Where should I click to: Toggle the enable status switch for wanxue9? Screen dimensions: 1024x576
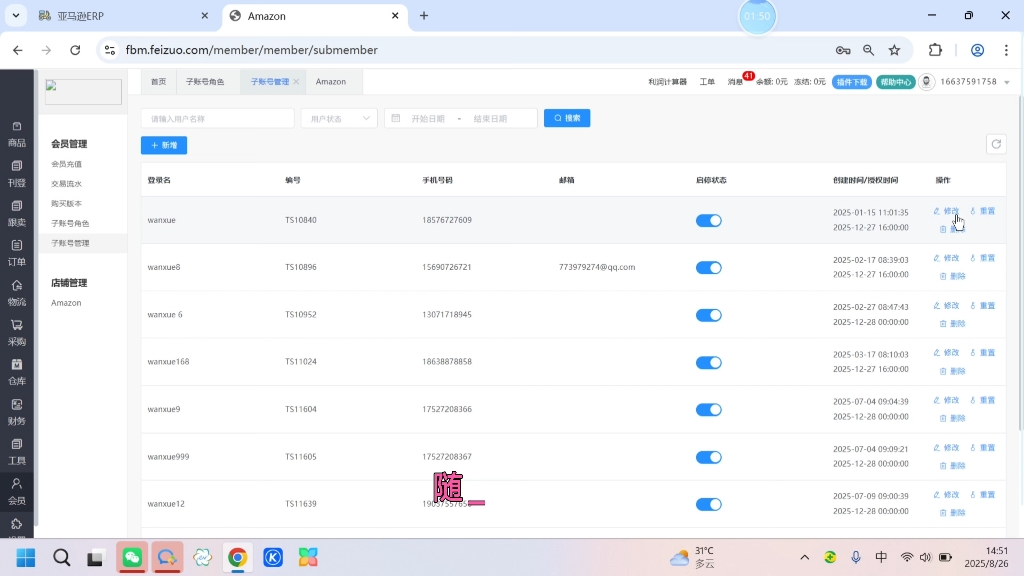[x=709, y=409]
